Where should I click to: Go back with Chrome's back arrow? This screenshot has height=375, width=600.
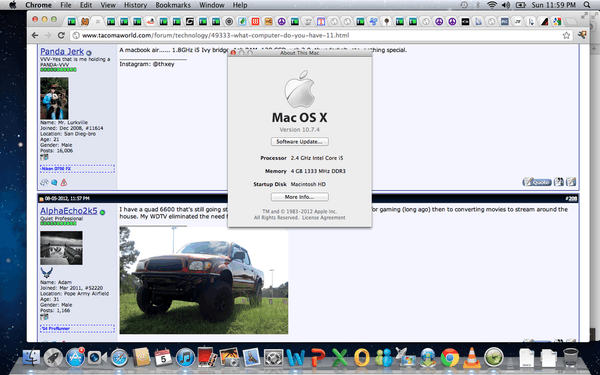tap(35, 35)
